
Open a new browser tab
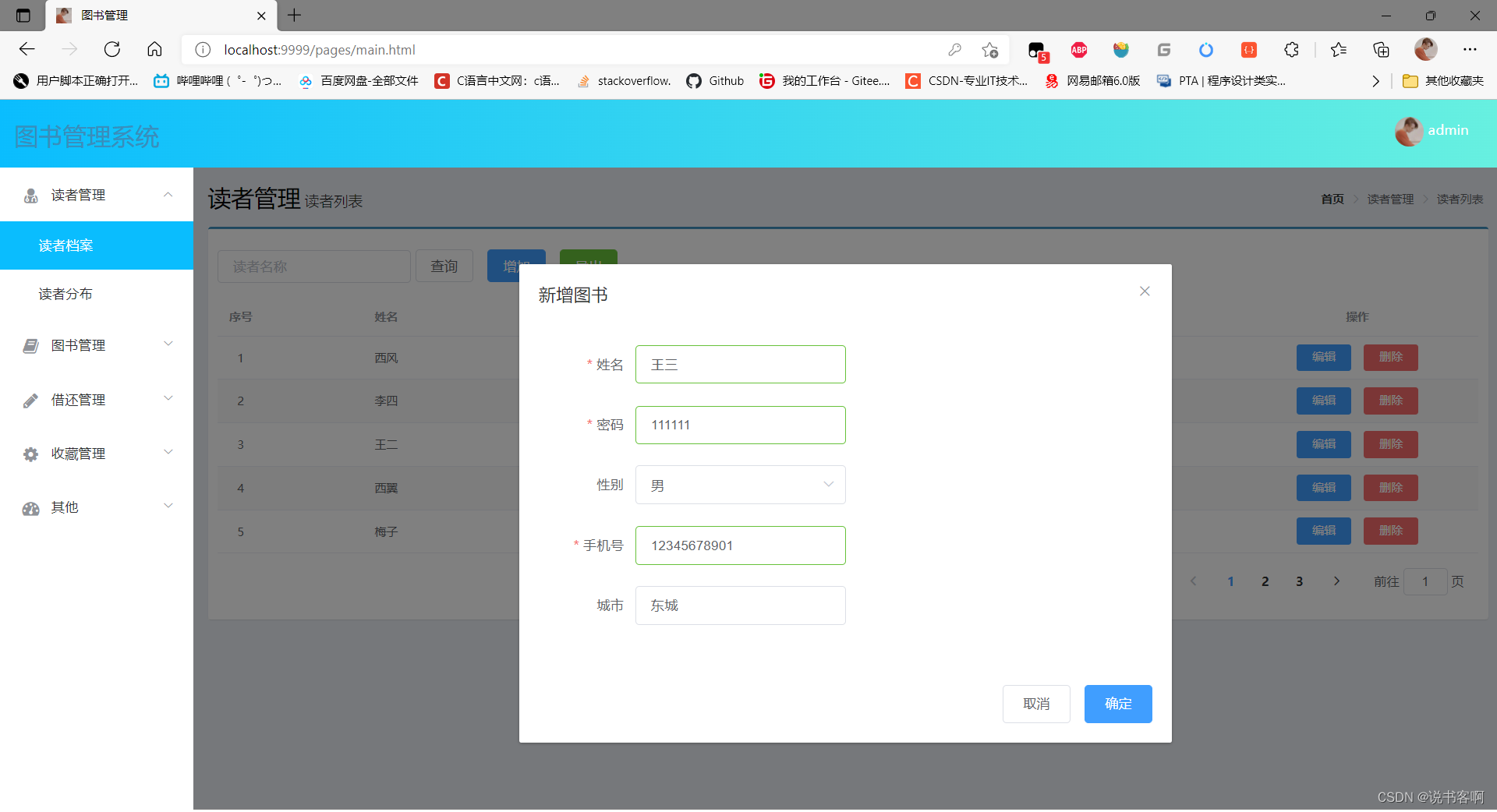(294, 15)
